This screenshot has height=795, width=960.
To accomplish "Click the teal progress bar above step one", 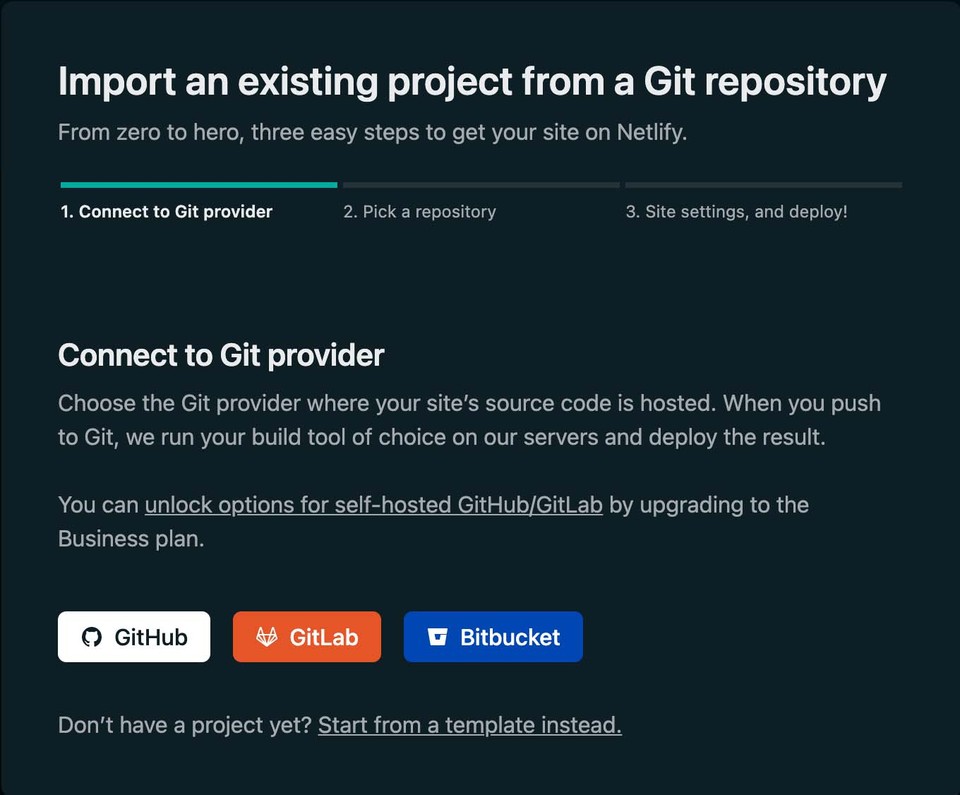I will (x=197, y=184).
